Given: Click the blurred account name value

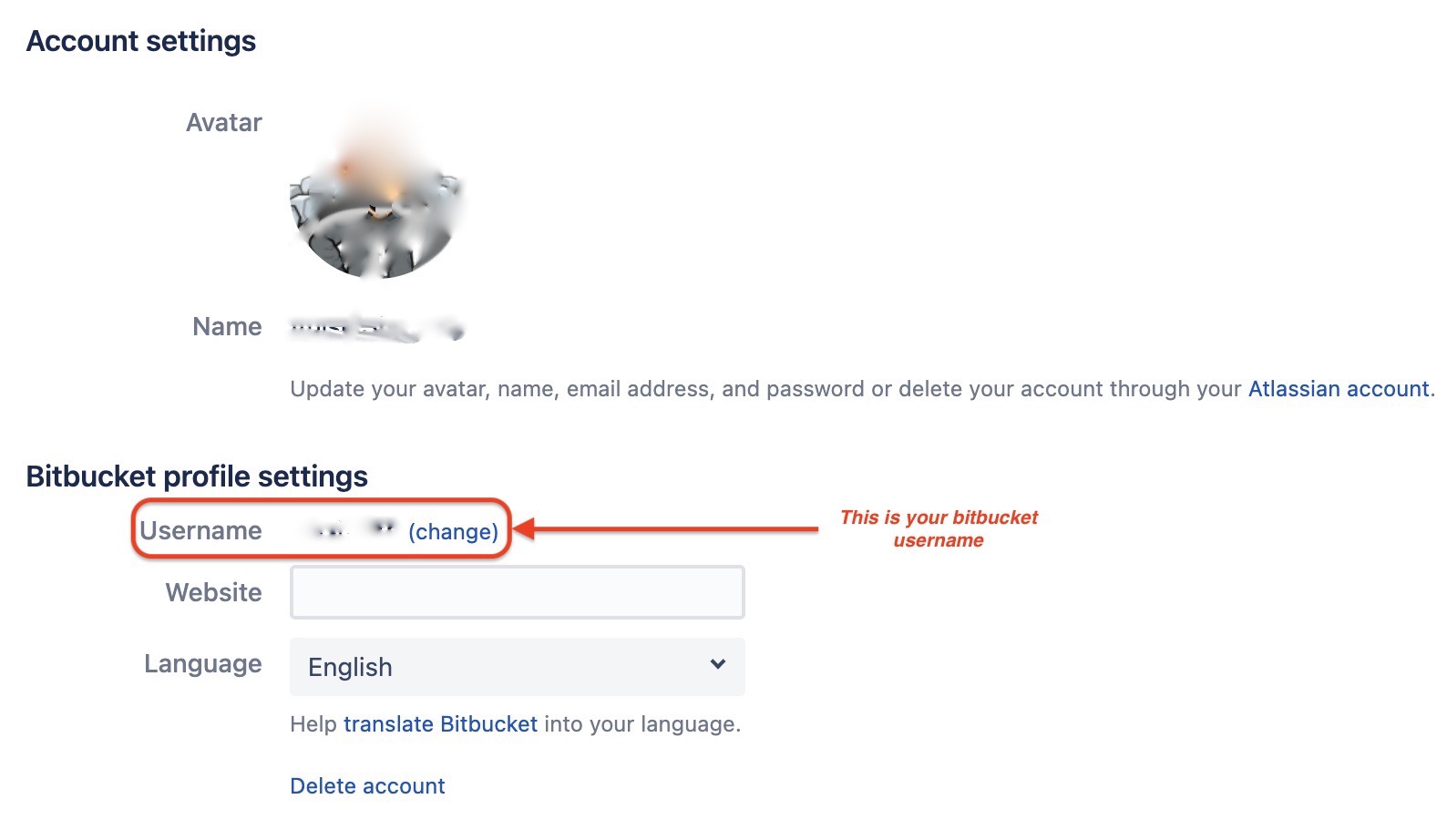Looking at the screenshot, I should point(376,327).
